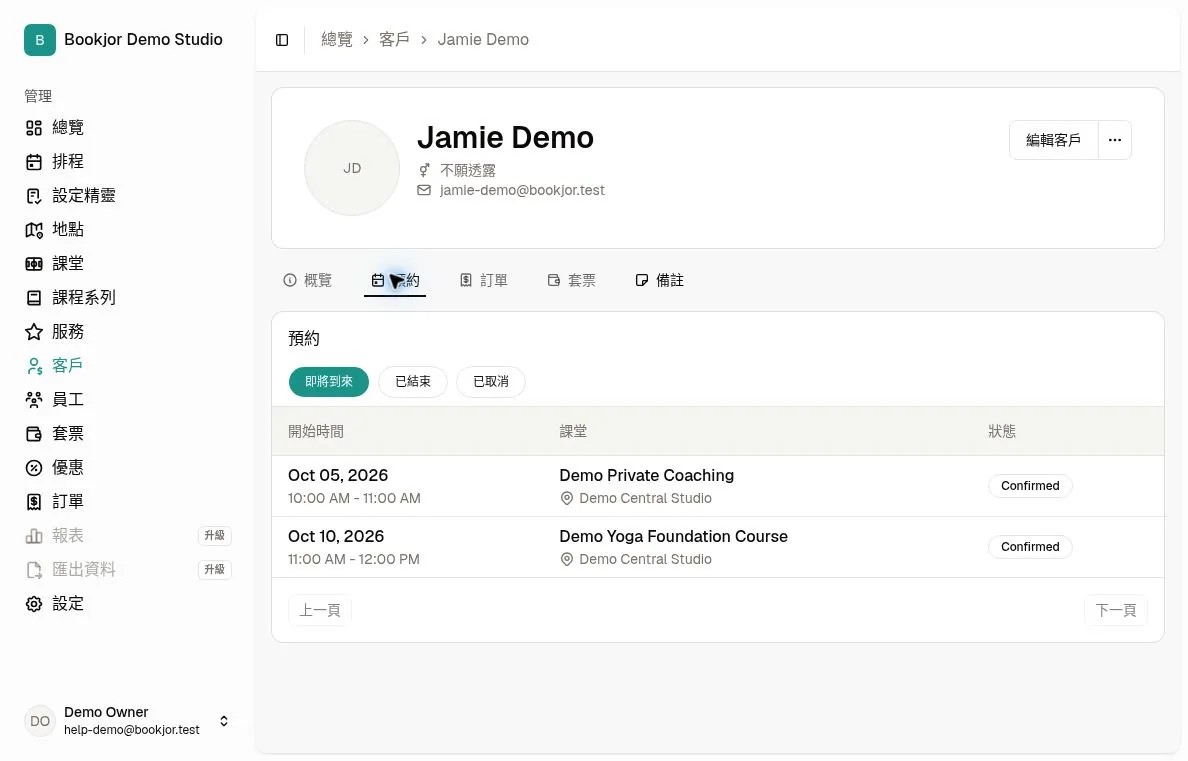Open the Demo Private Coaching booking

tap(646, 475)
